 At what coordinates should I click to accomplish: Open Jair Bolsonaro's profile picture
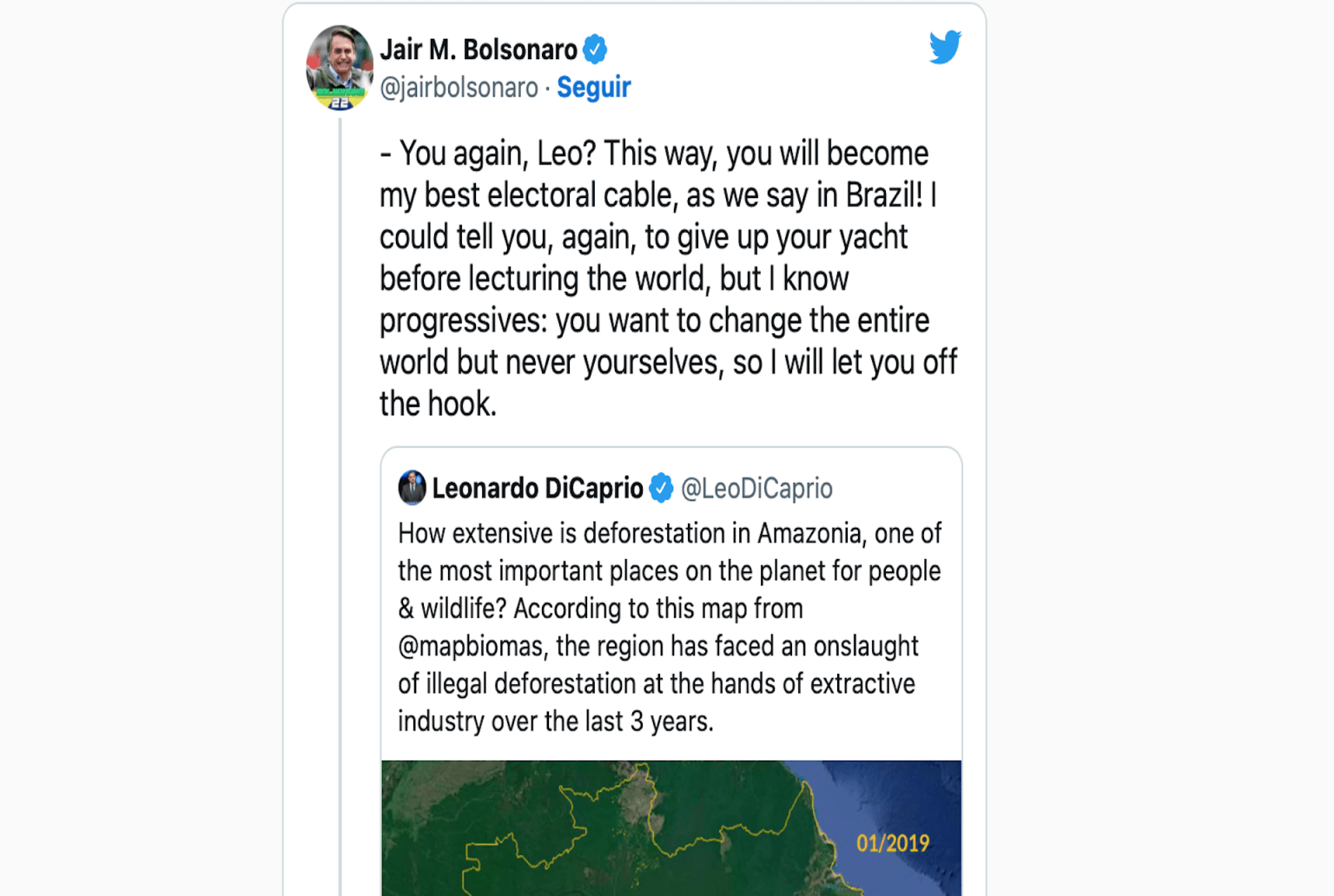click(340, 68)
